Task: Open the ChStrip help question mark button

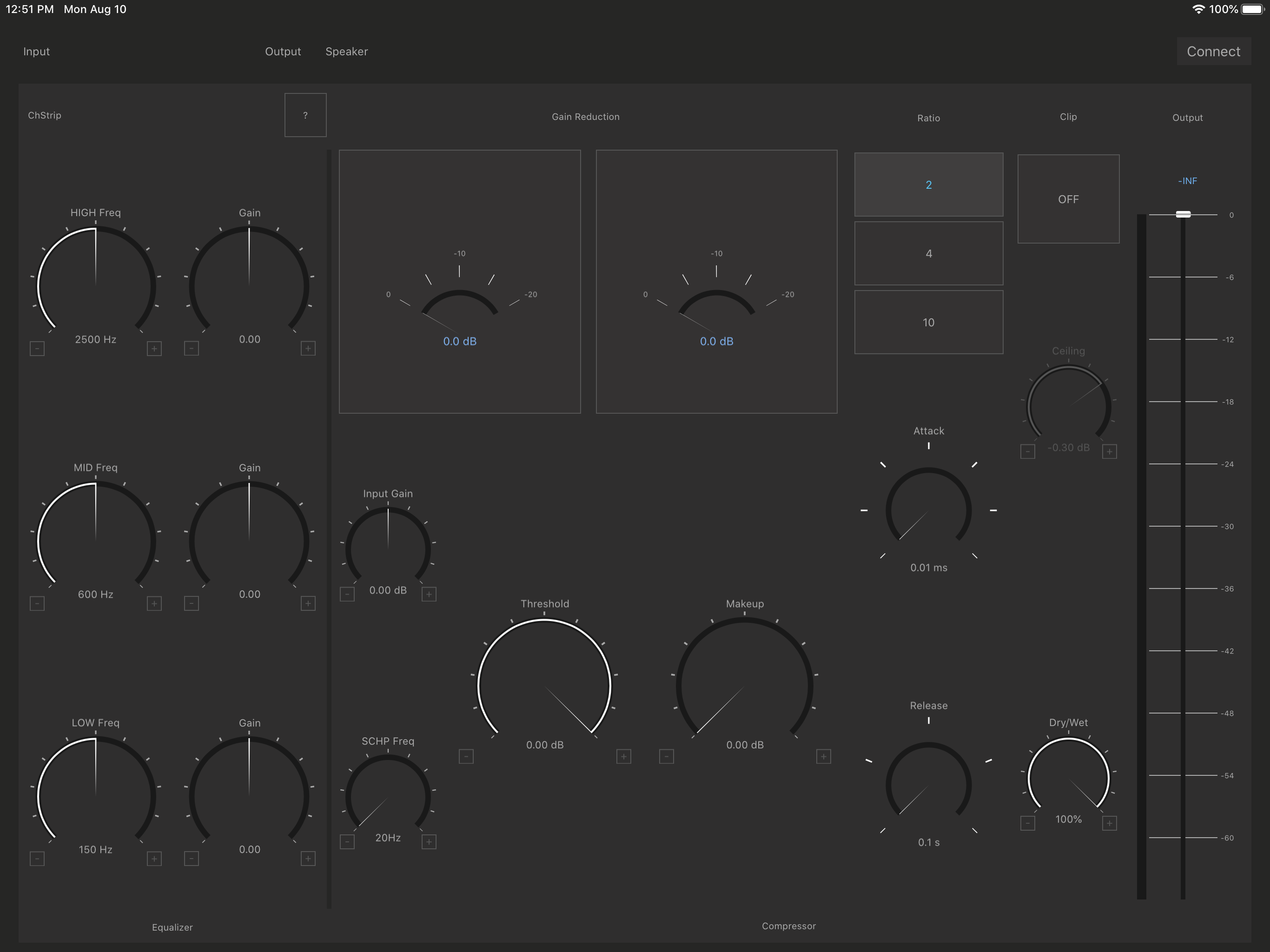Action: (x=305, y=115)
